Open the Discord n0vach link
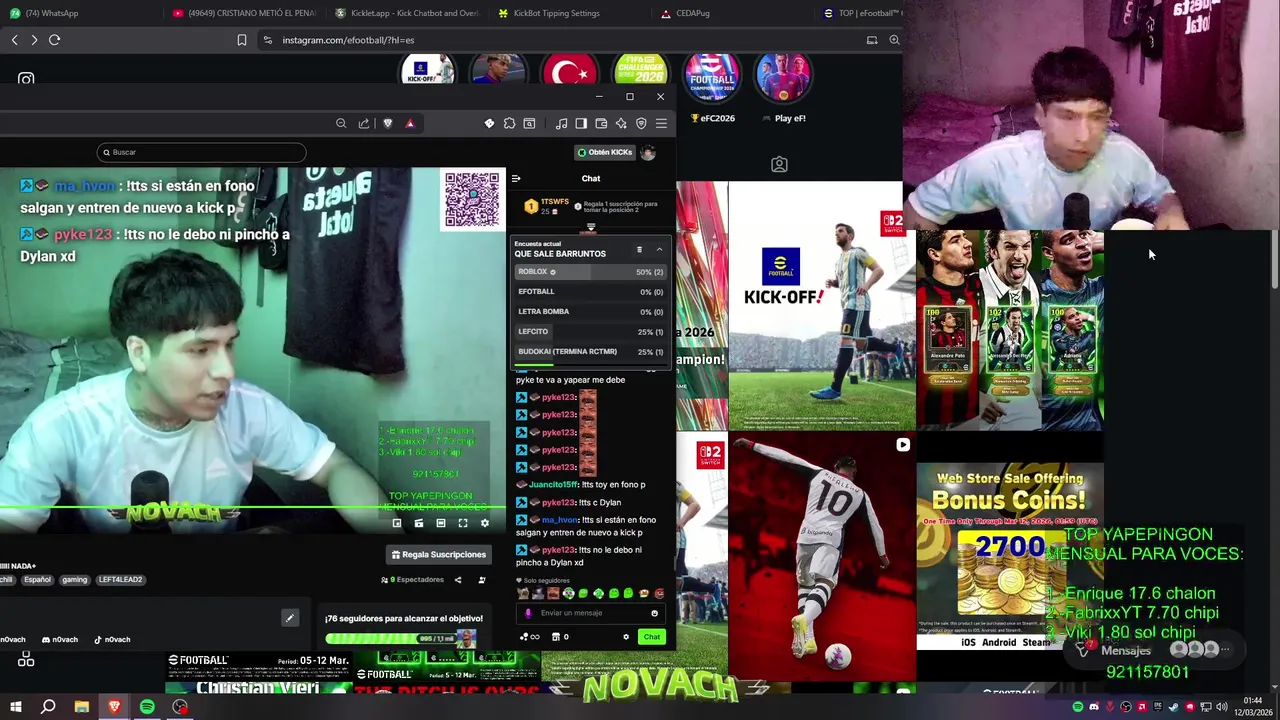This screenshot has width=1280, height=720. point(59,640)
